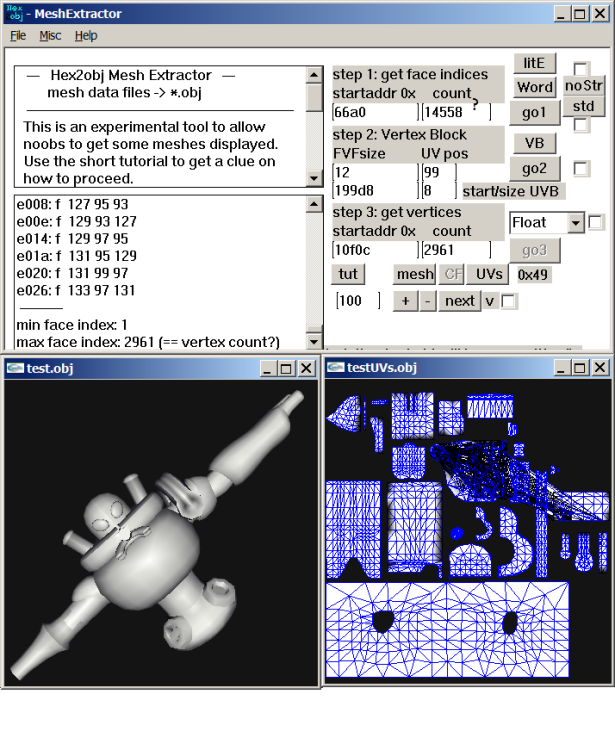Click the next button
Viewport: 615px width, 750px height.
[x=460, y=301]
